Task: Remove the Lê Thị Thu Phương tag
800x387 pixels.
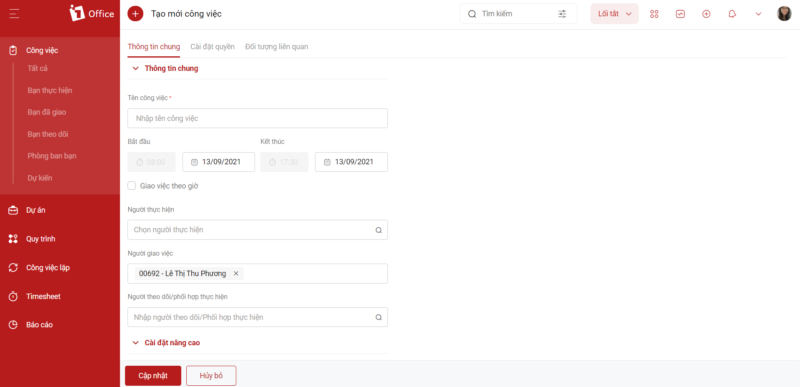Action: (x=236, y=273)
